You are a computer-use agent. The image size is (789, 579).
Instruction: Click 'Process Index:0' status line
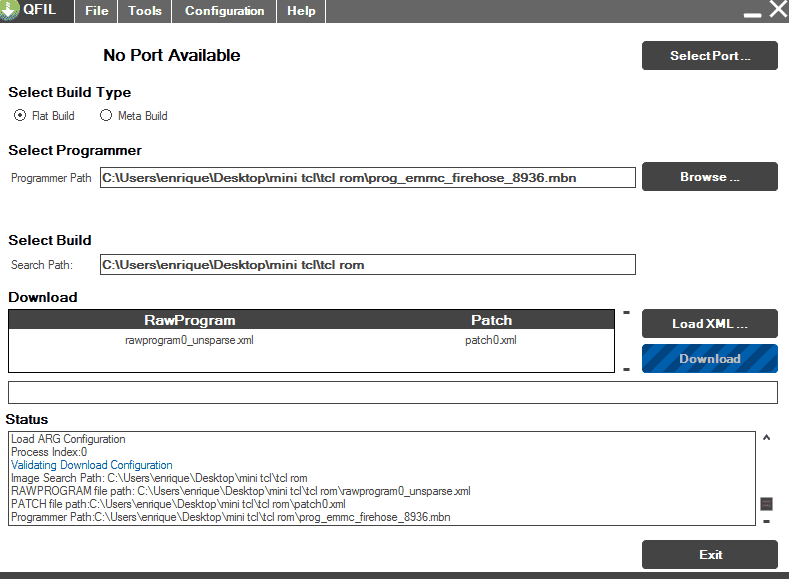click(x=49, y=452)
